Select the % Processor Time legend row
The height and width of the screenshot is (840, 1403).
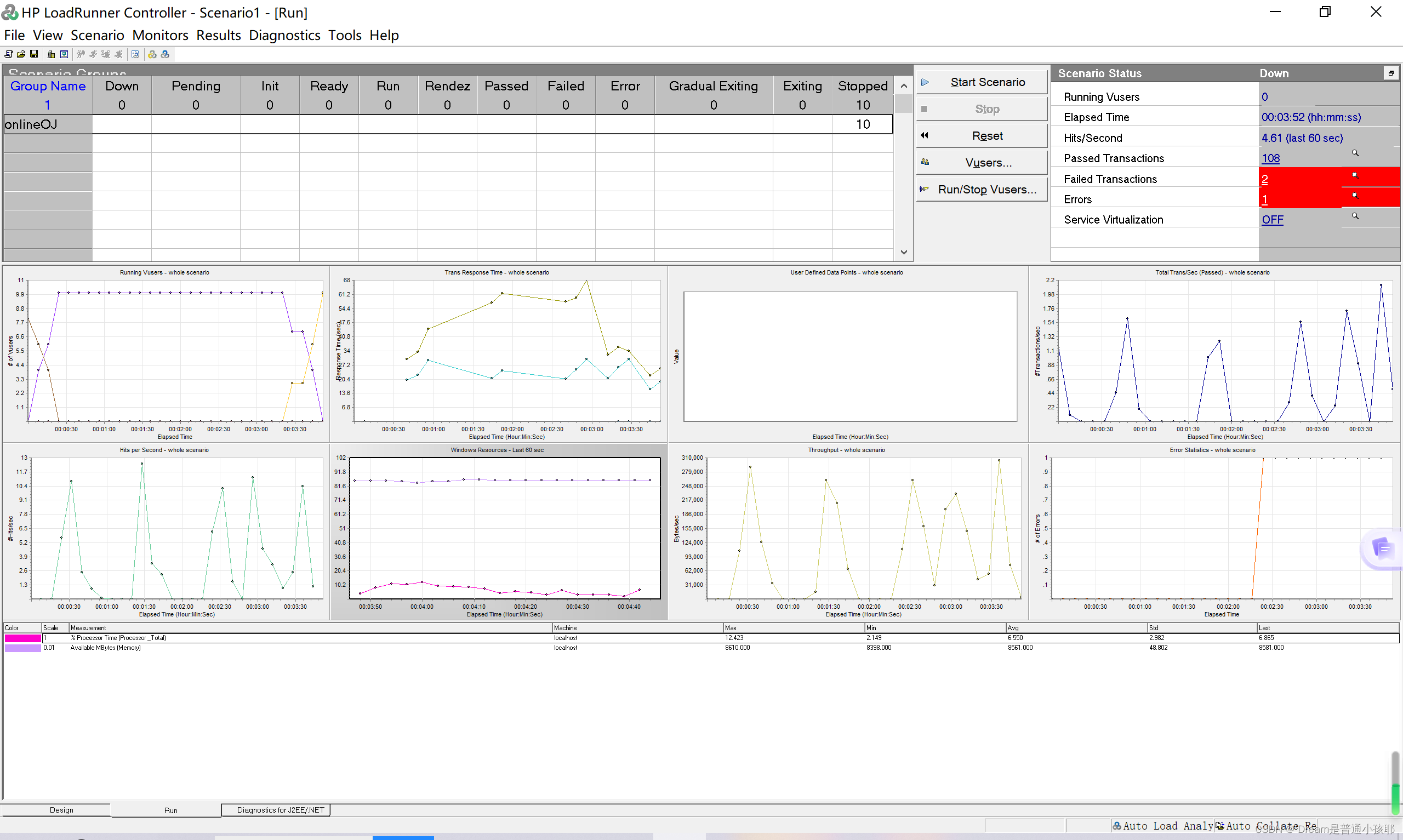[701, 638]
